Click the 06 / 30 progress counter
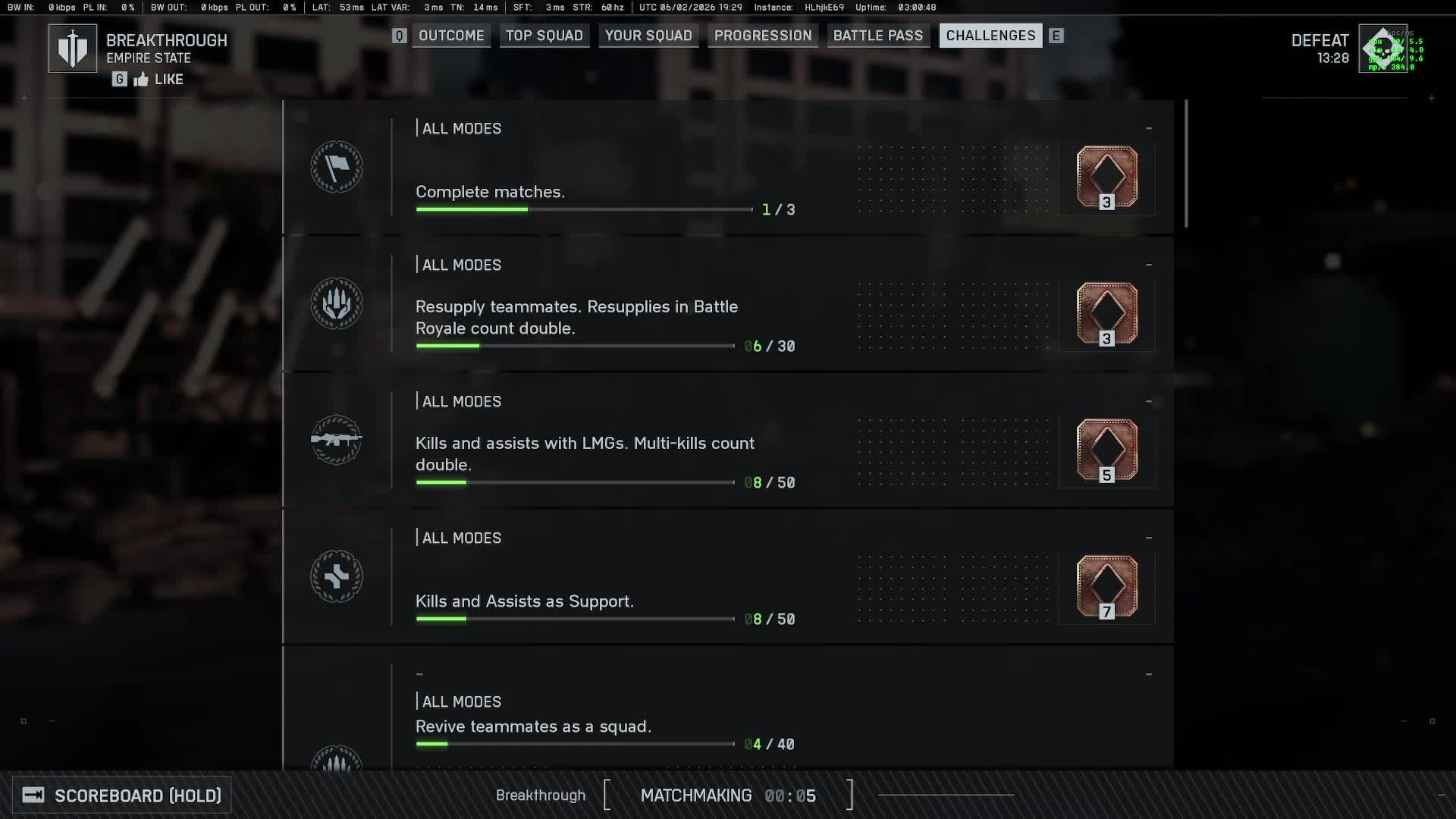The height and width of the screenshot is (819, 1456). coord(770,346)
